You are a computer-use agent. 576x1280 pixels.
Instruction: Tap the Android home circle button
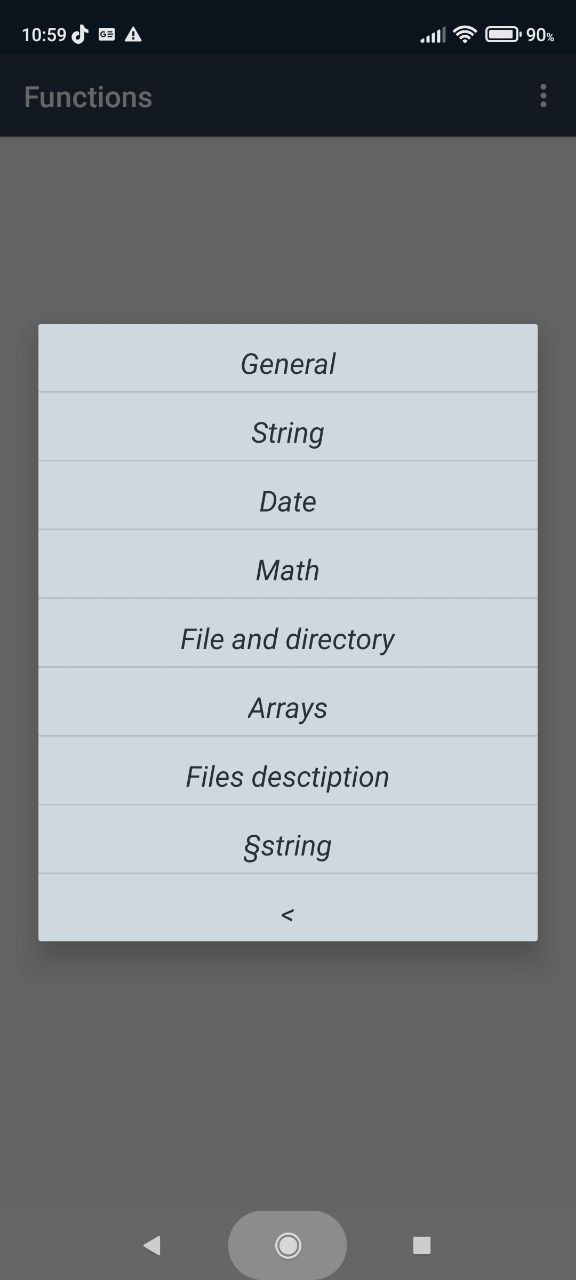[288, 1245]
